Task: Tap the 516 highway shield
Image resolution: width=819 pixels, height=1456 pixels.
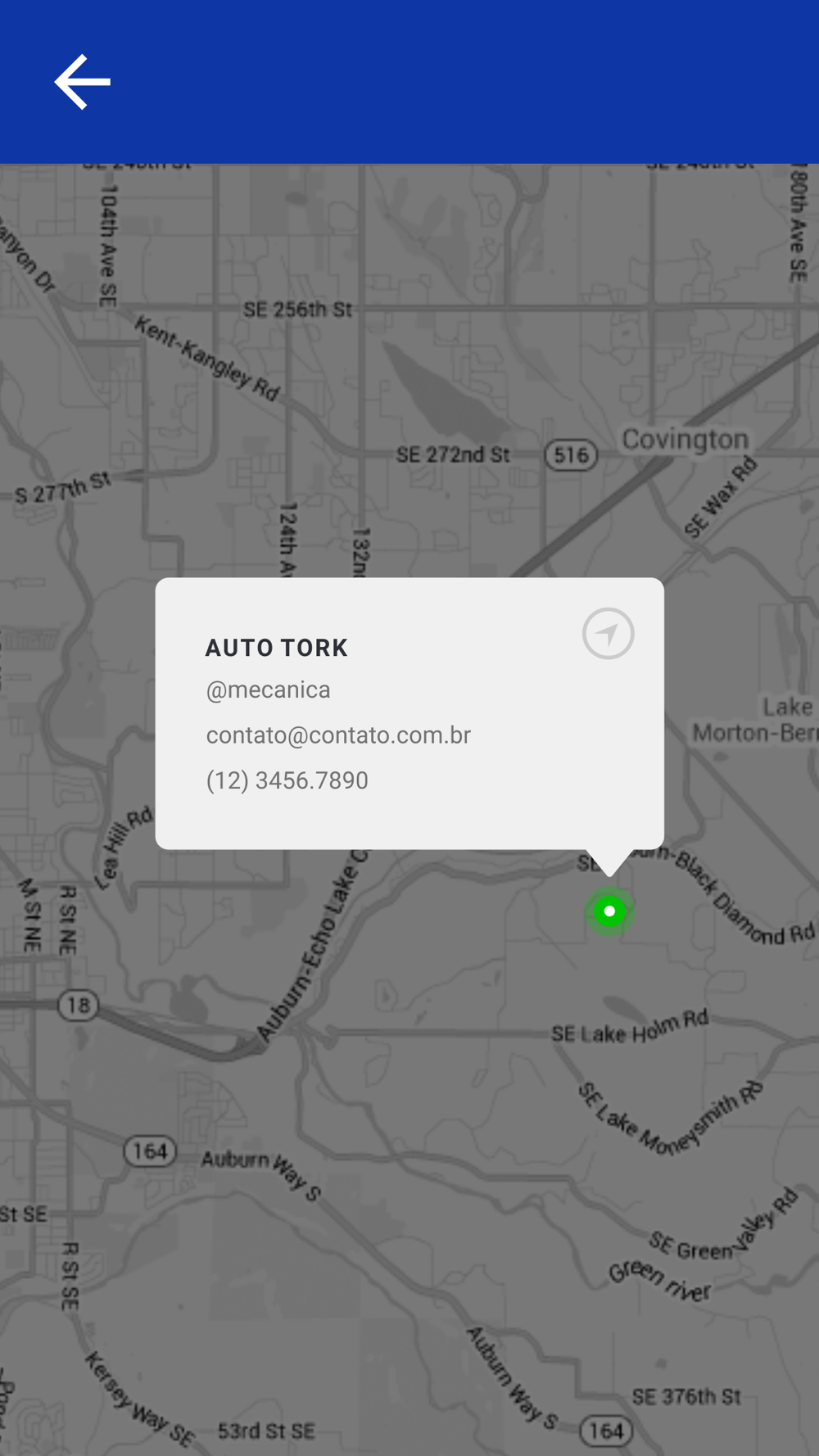Action: (571, 454)
